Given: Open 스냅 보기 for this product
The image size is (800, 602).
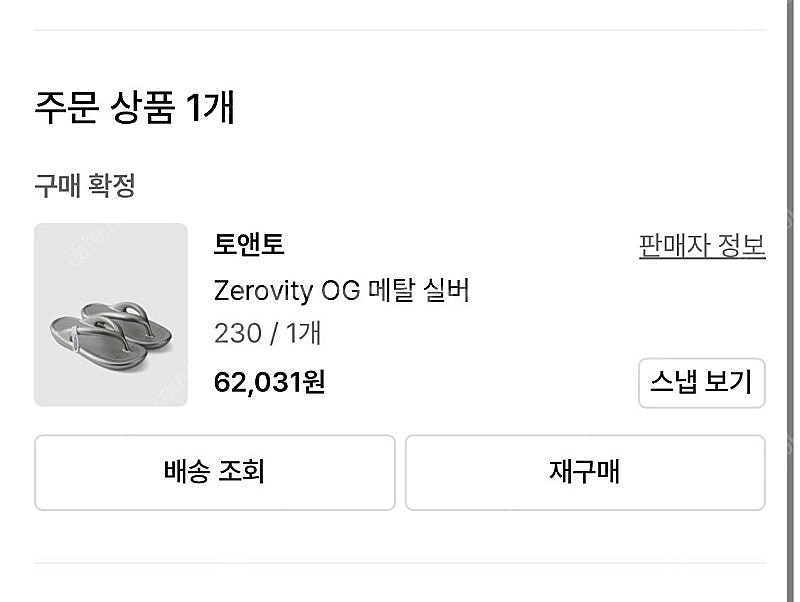Looking at the screenshot, I should pos(701,383).
